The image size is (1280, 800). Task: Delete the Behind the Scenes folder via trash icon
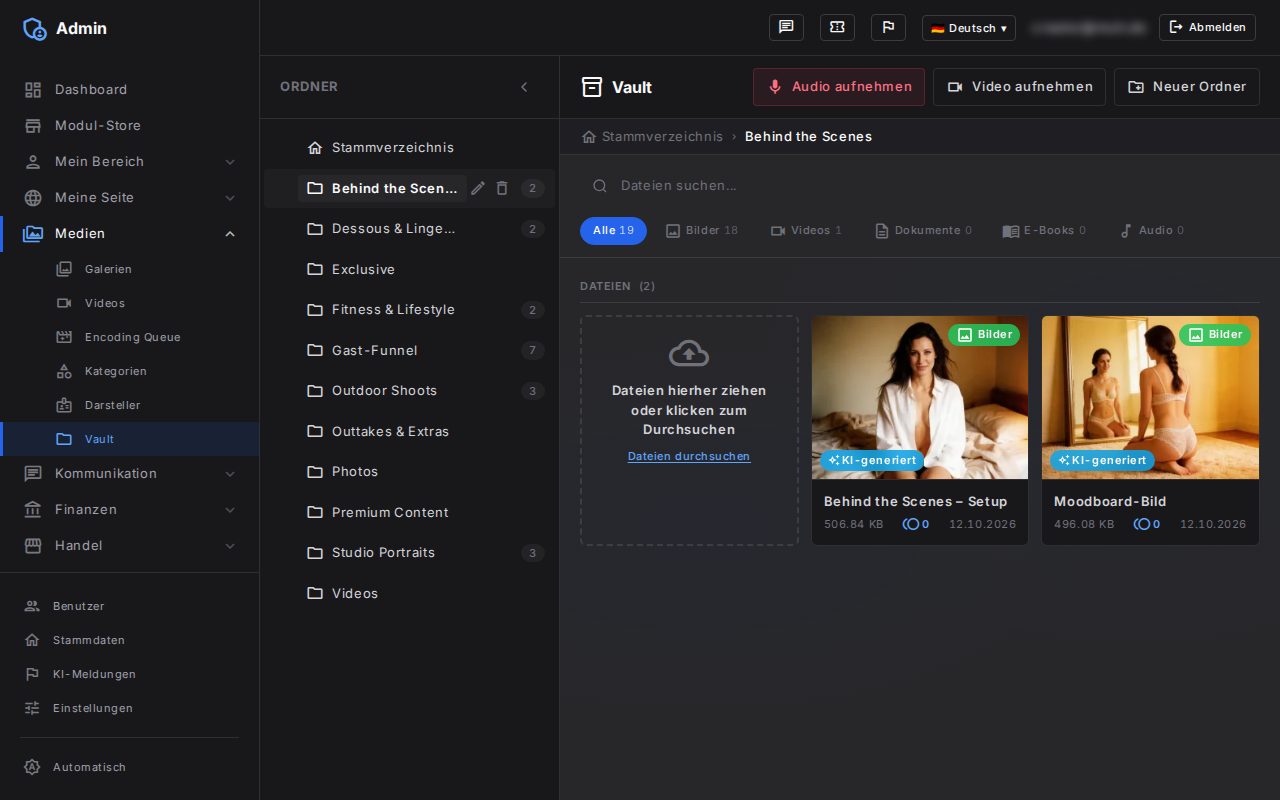click(x=502, y=188)
